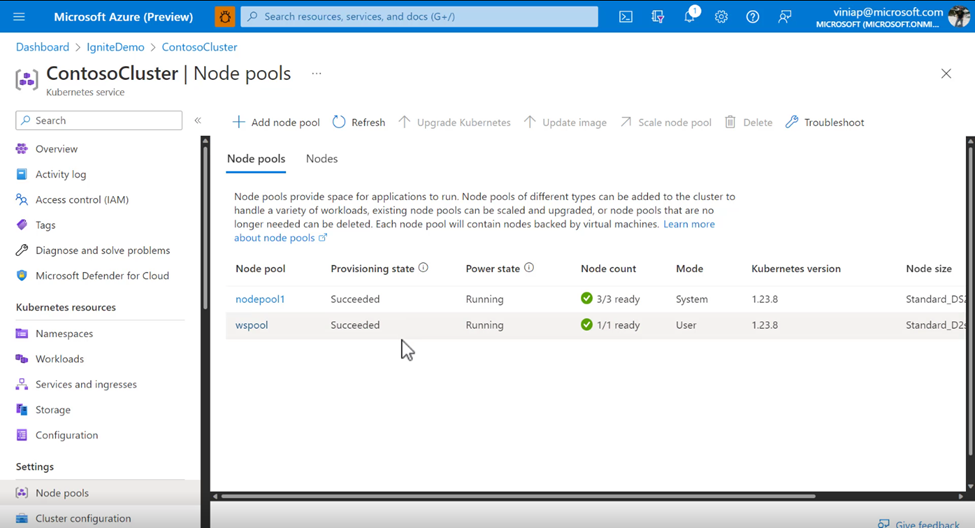Open Cluster configuration in sidebar
The height and width of the screenshot is (528, 975).
pyautogui.click(x=83, y=519)
